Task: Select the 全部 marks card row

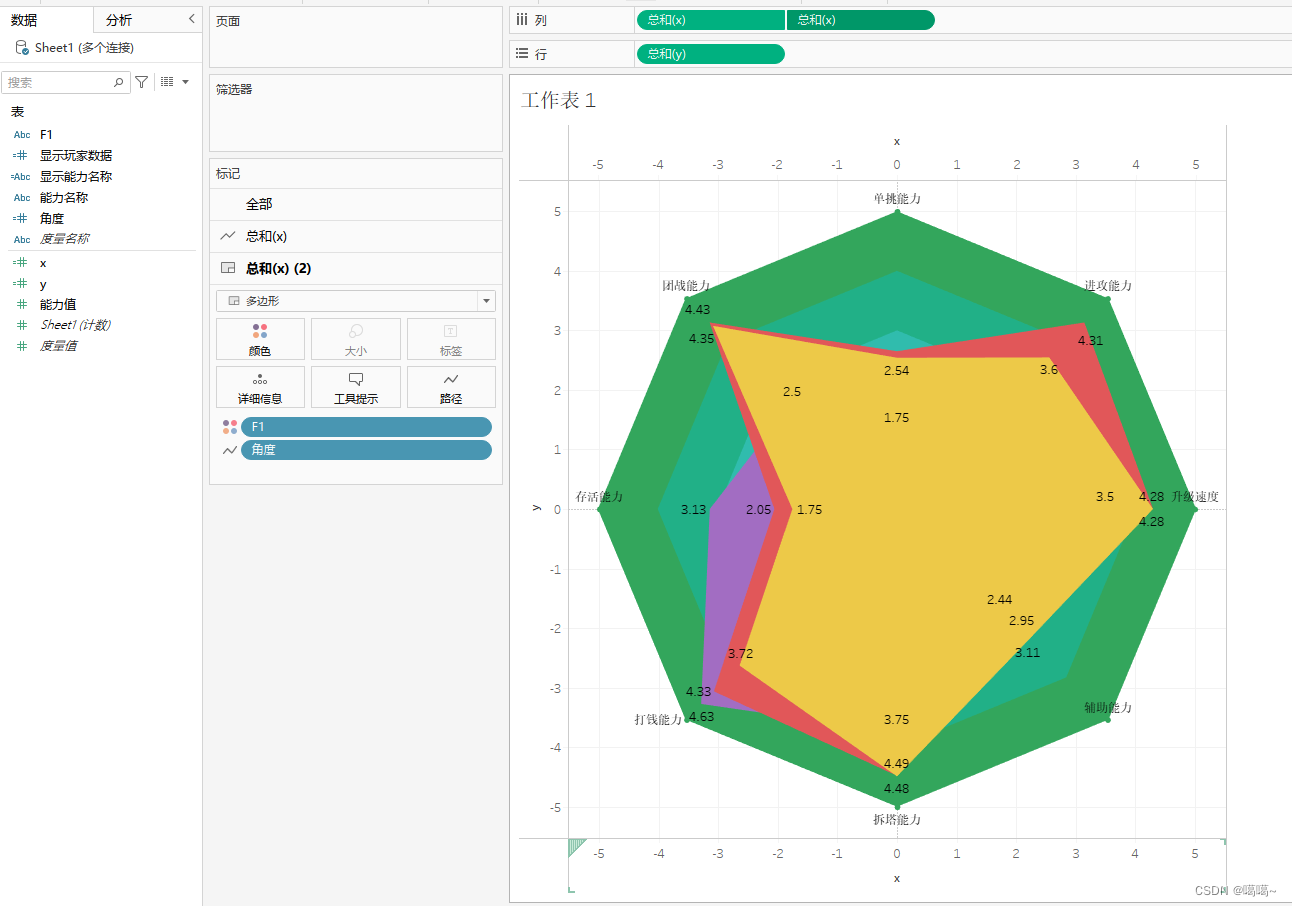Action: (x=355, y=204)
